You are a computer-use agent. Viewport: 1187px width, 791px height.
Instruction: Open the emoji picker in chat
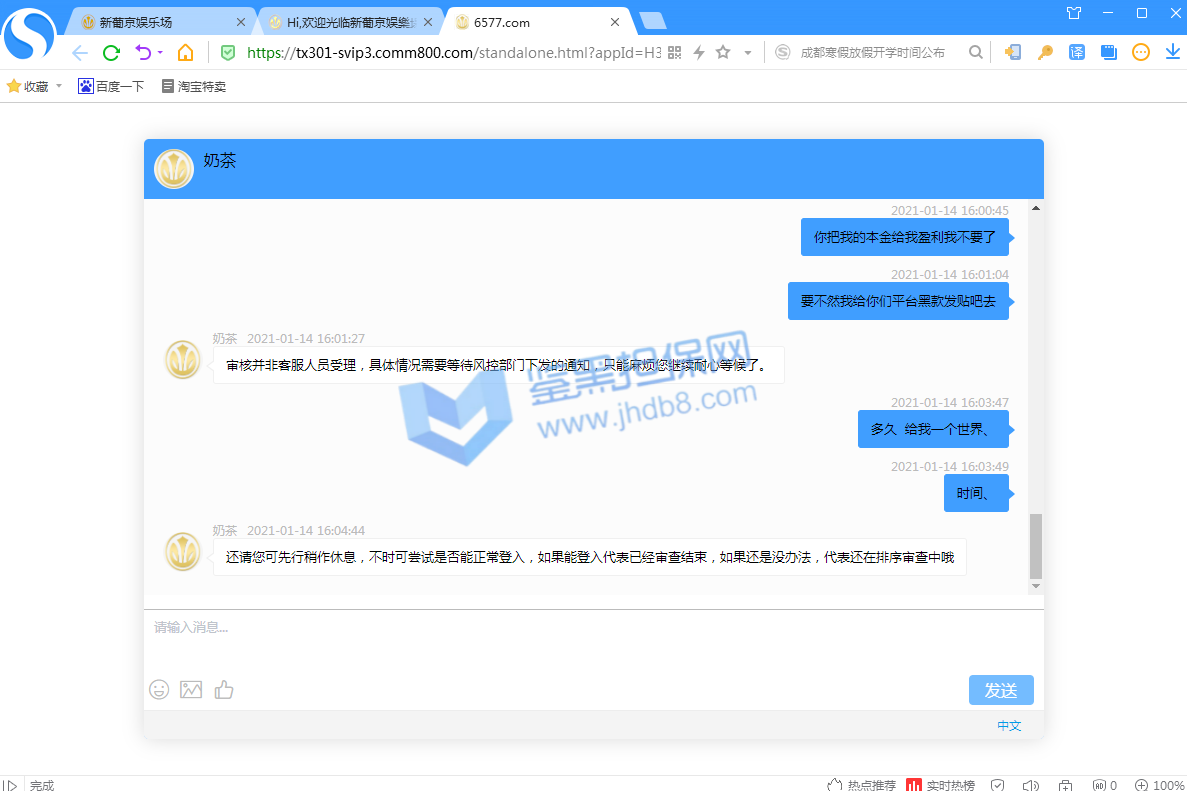click(x=159, y=689)
